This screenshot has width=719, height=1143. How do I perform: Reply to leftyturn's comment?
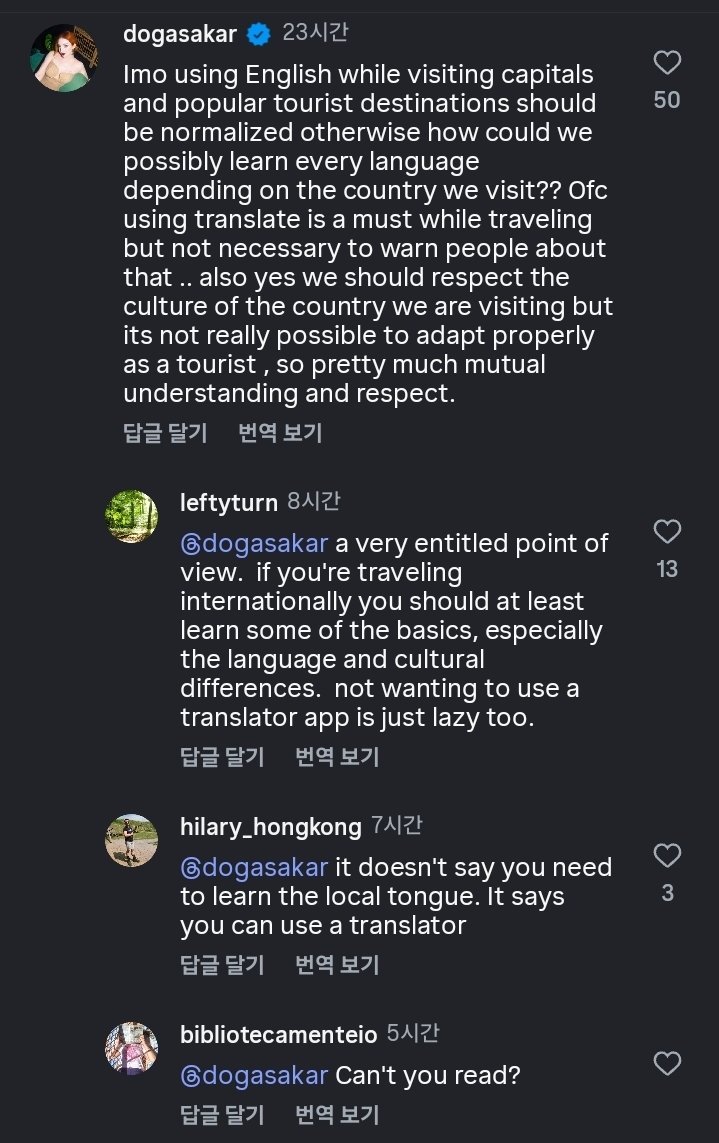coord(222,757)
